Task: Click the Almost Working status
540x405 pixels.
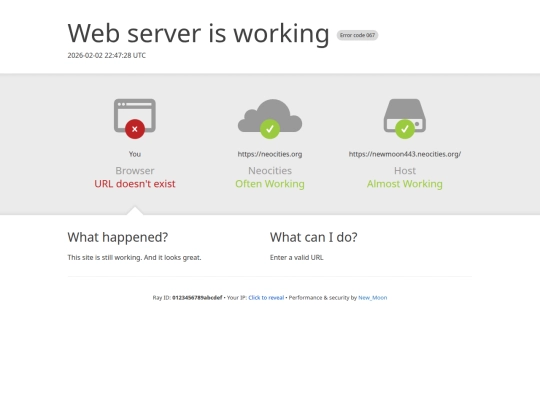Action: [x=405, y=184]
